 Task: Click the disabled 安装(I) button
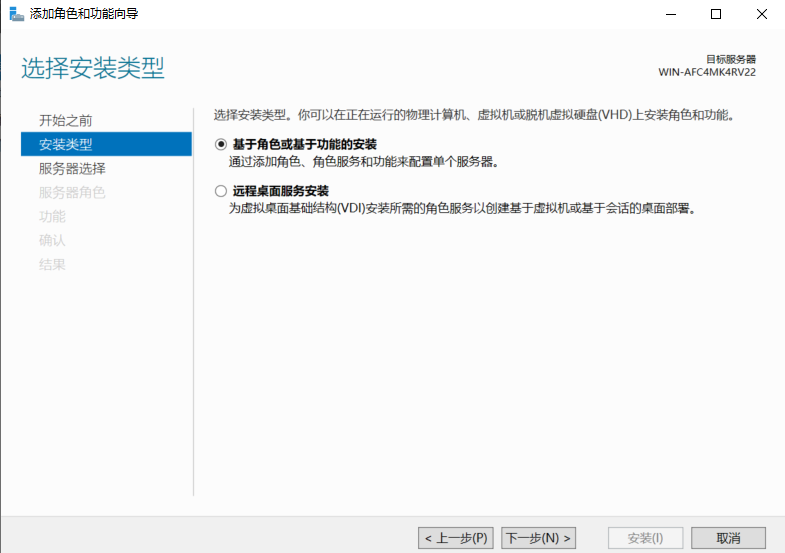coord(645,538)
